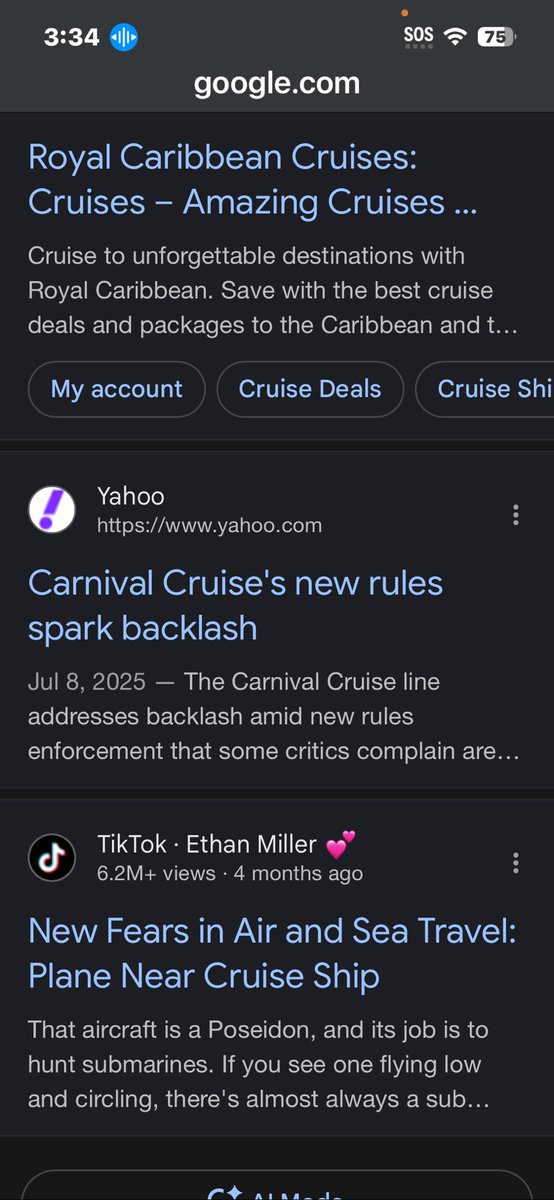Viewport: 554px width, 1200px height.
Task: Tap the Yahoo site logo icon
Action: tap(53, 509)
